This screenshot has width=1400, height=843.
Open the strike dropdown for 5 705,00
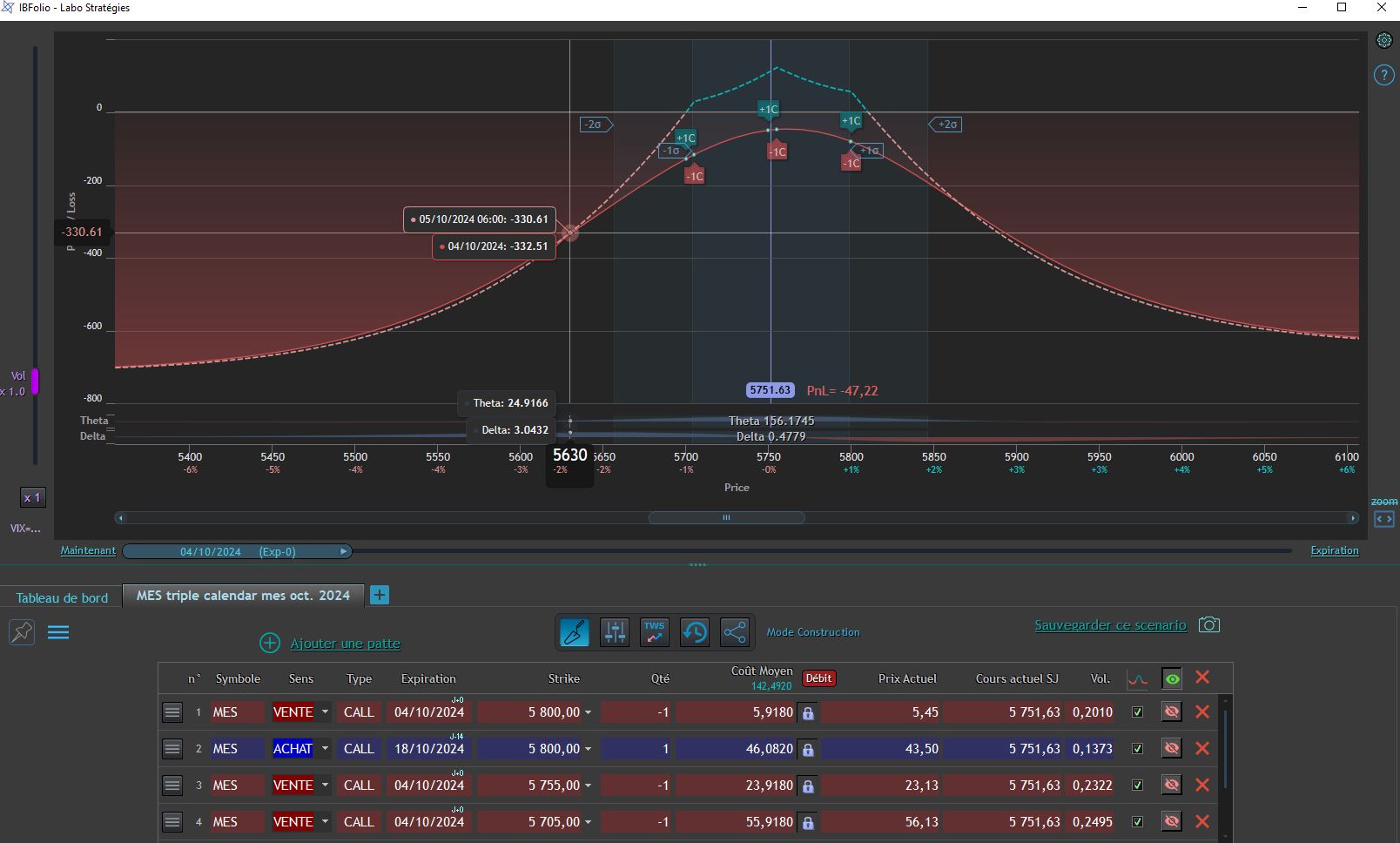[x=588, y=822]
